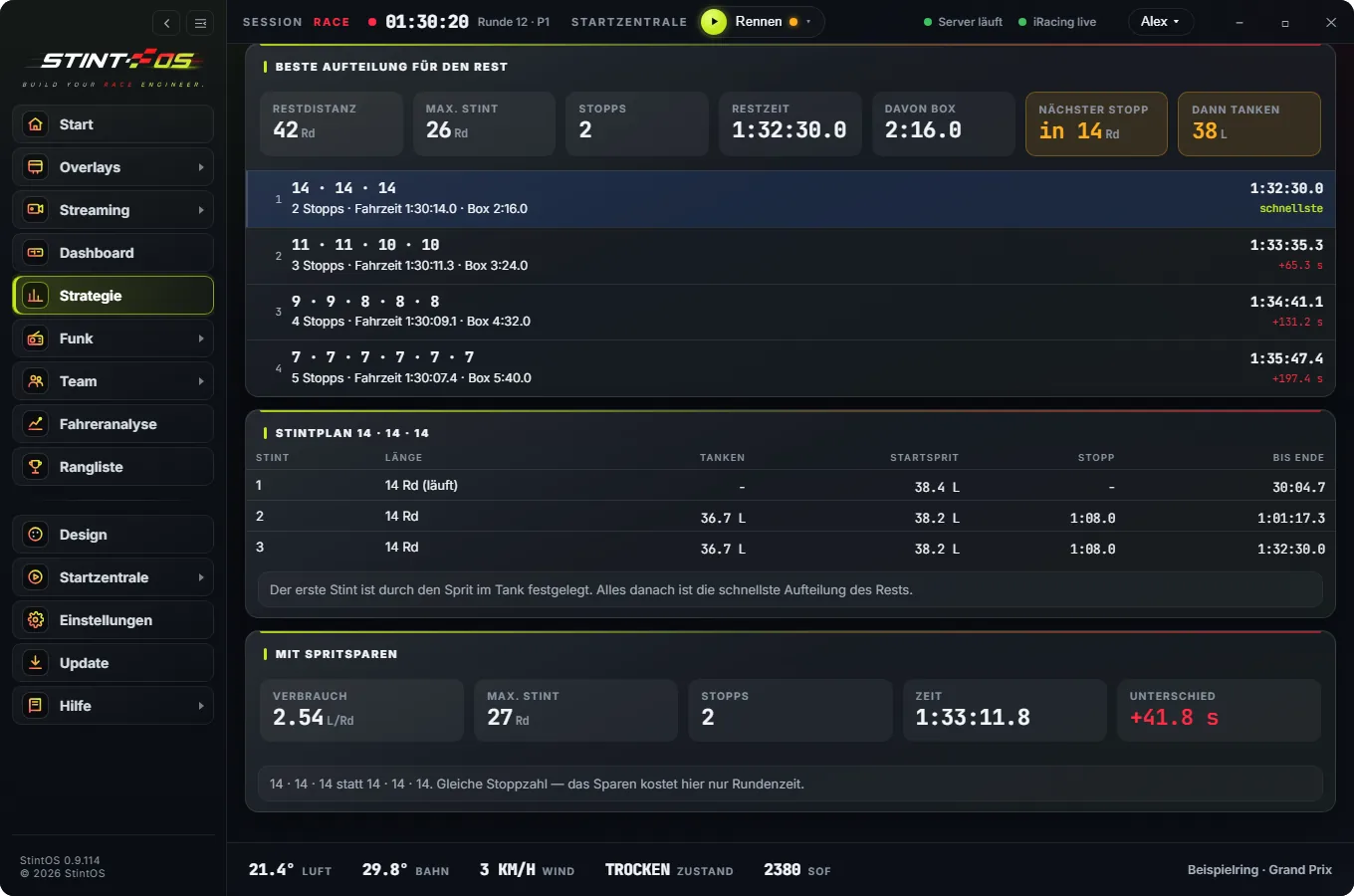Click the Dashboard icon in sidebar
The height and width of the screenshot is (896, 1354).
(36, 253)
